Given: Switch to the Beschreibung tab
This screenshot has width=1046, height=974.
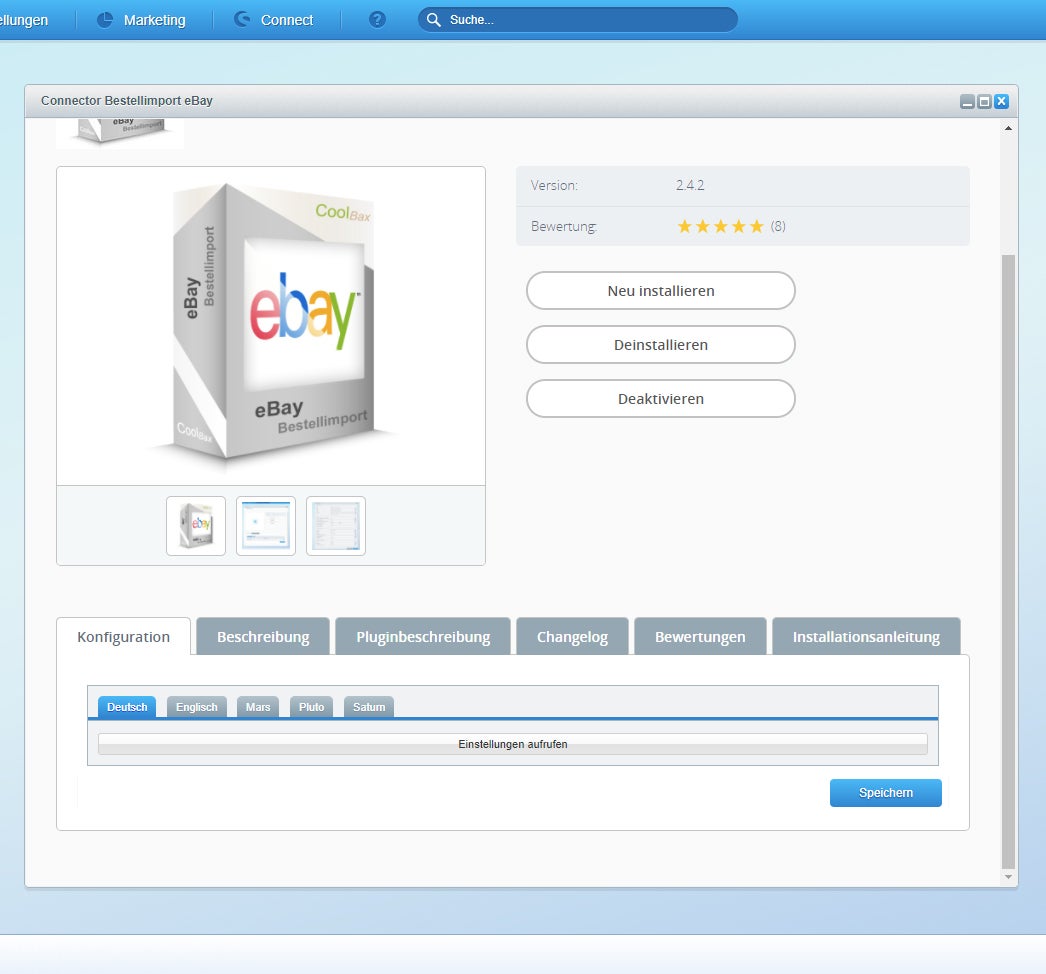Looking at the screenshot, I should 263,637.
